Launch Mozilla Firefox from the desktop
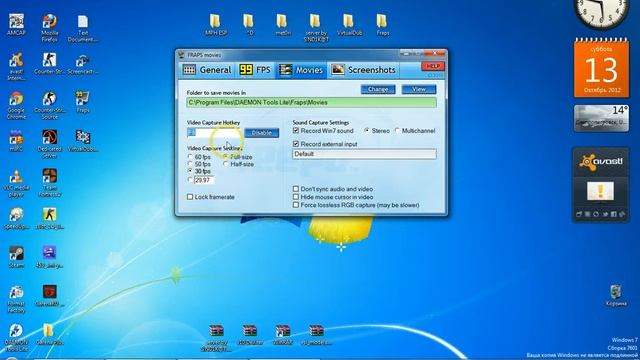640x360 pixels. click(x=49, y=28)
